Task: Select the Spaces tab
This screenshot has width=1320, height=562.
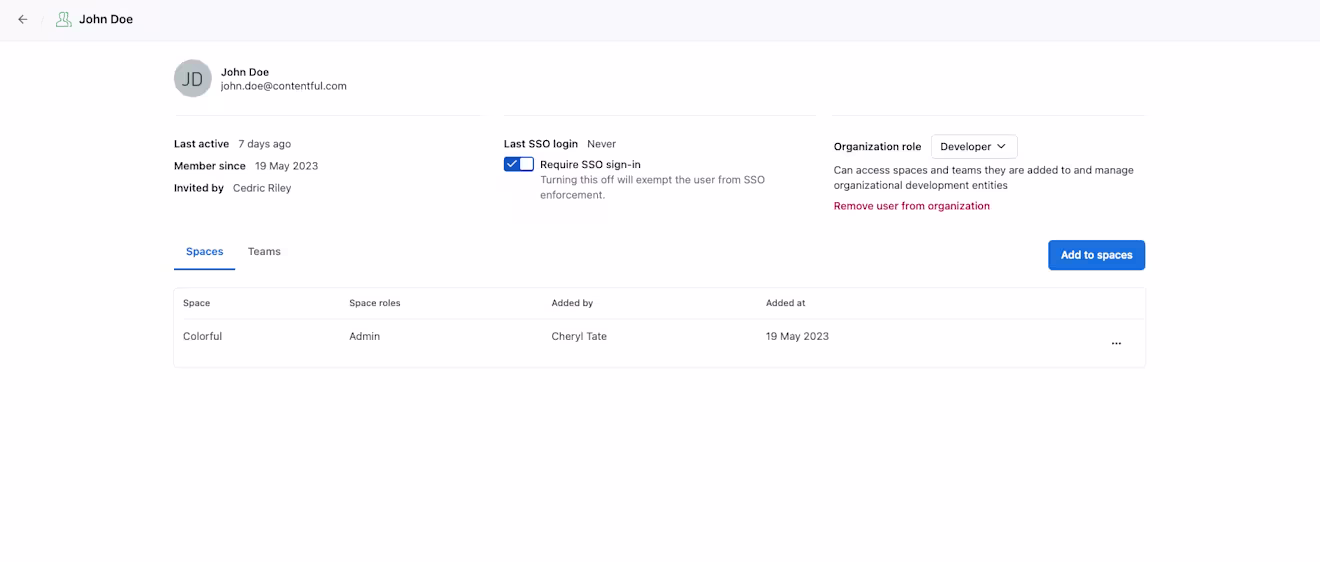Action: coord(204,252)
